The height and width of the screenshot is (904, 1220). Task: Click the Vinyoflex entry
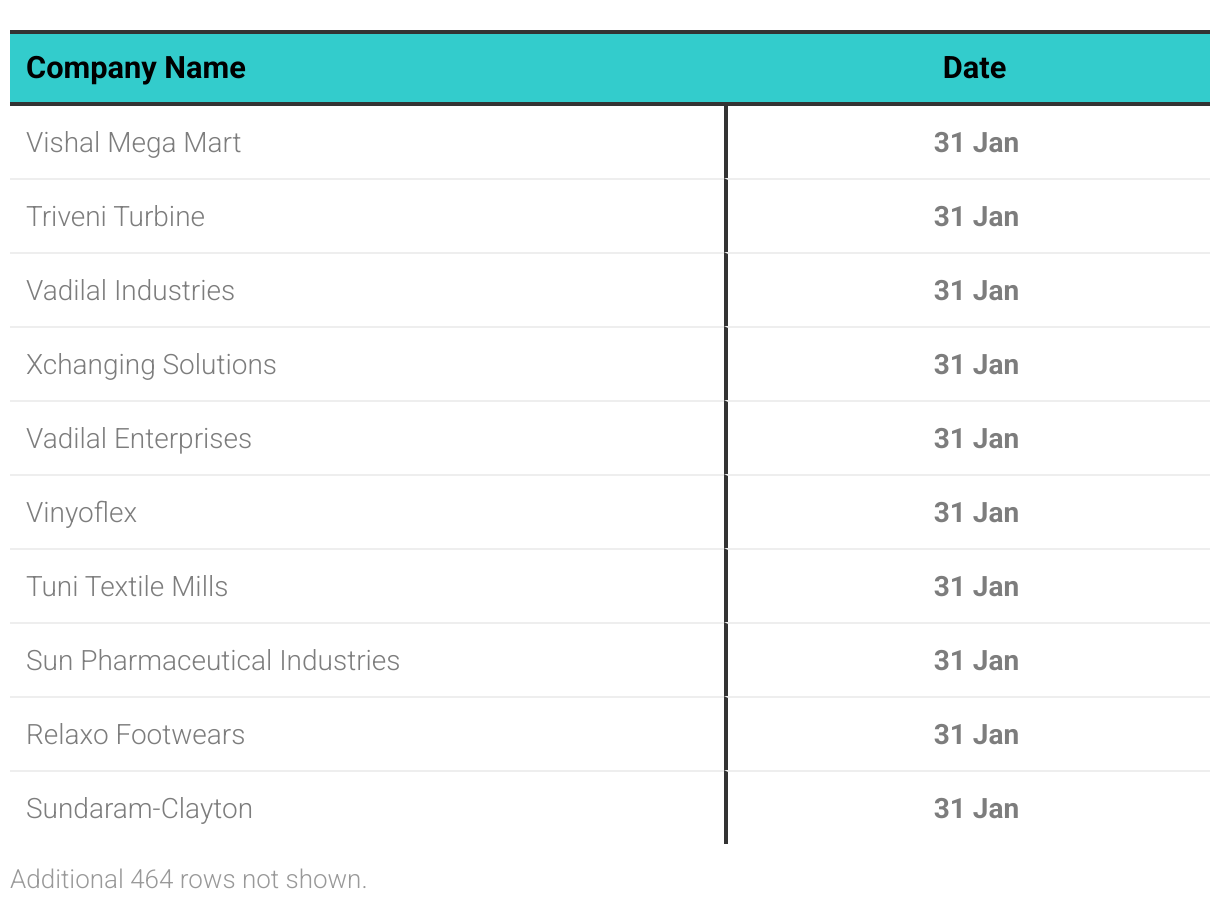[82, 513]
